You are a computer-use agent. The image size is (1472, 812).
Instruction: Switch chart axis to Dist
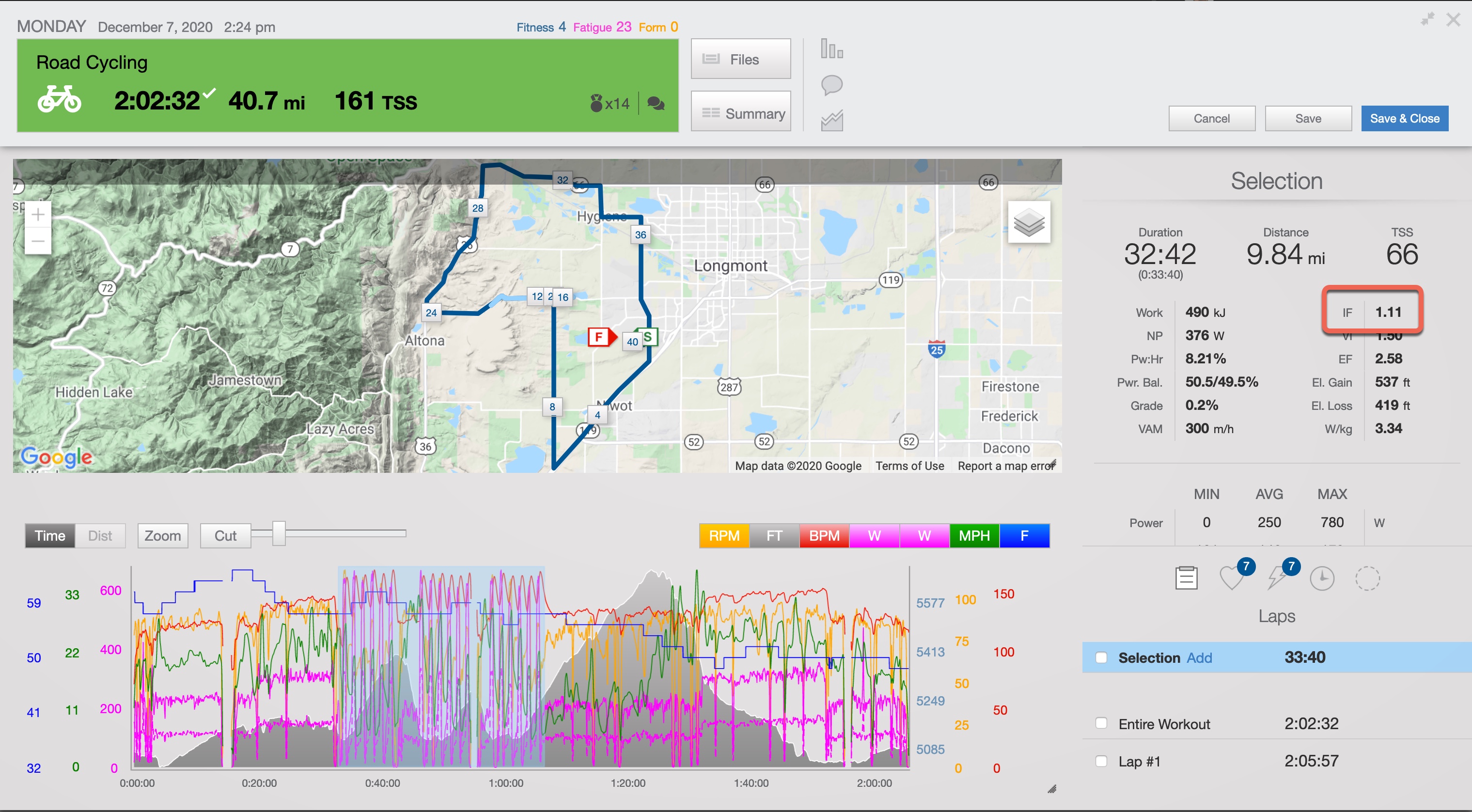point(100,536)
